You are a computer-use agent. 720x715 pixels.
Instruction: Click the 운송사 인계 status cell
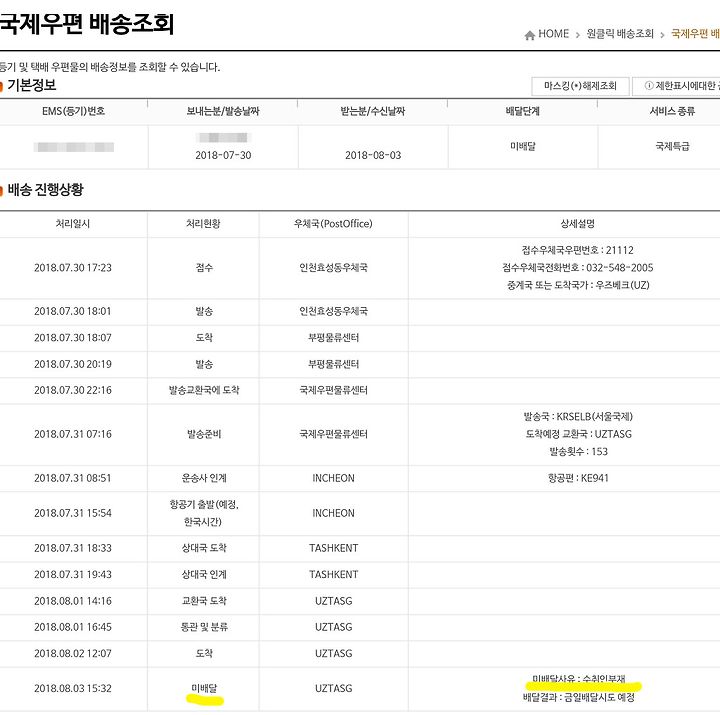(204, 478)
